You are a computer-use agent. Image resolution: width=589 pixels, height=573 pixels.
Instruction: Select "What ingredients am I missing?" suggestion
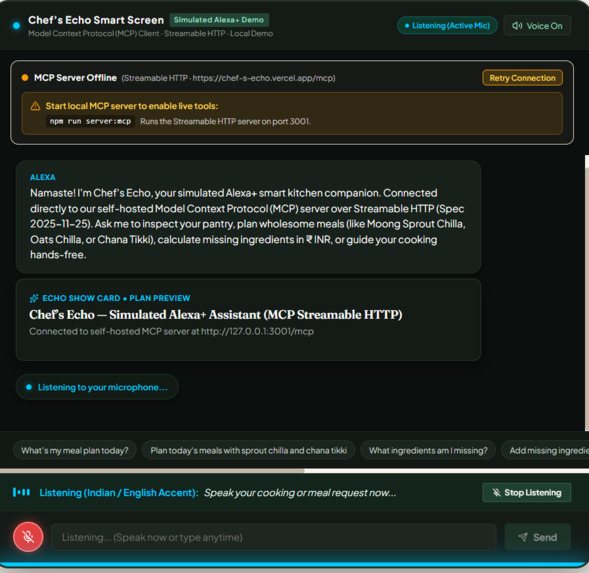tap(428, 450)
